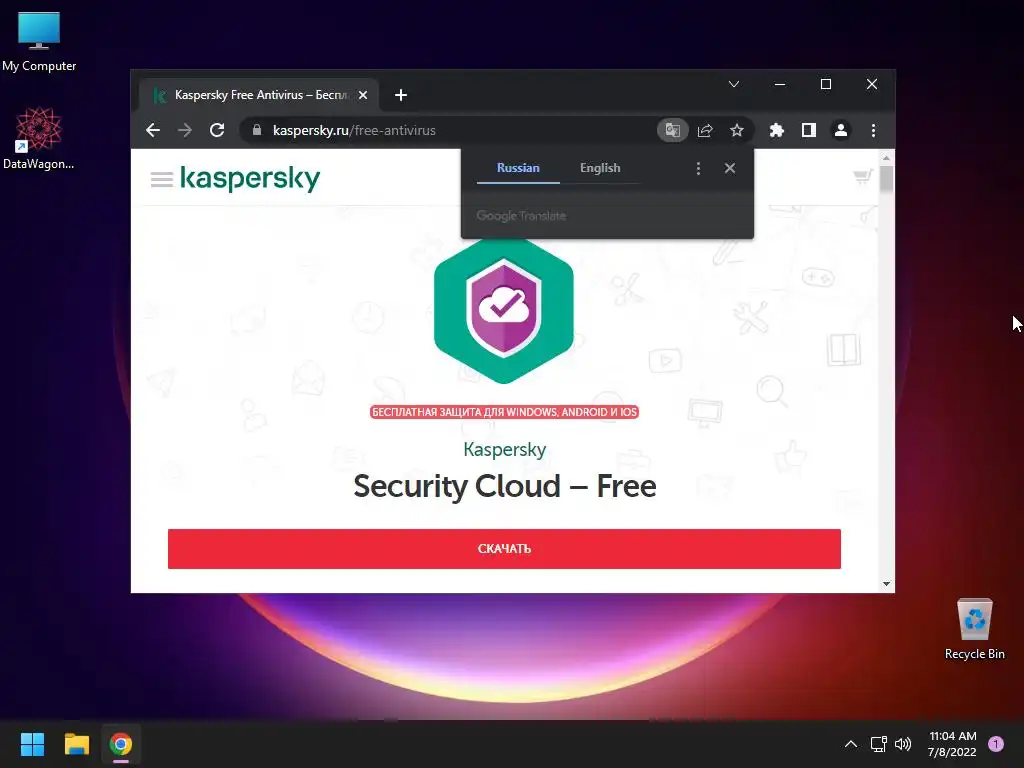Minimize the Chrome window

pos(780,84)
